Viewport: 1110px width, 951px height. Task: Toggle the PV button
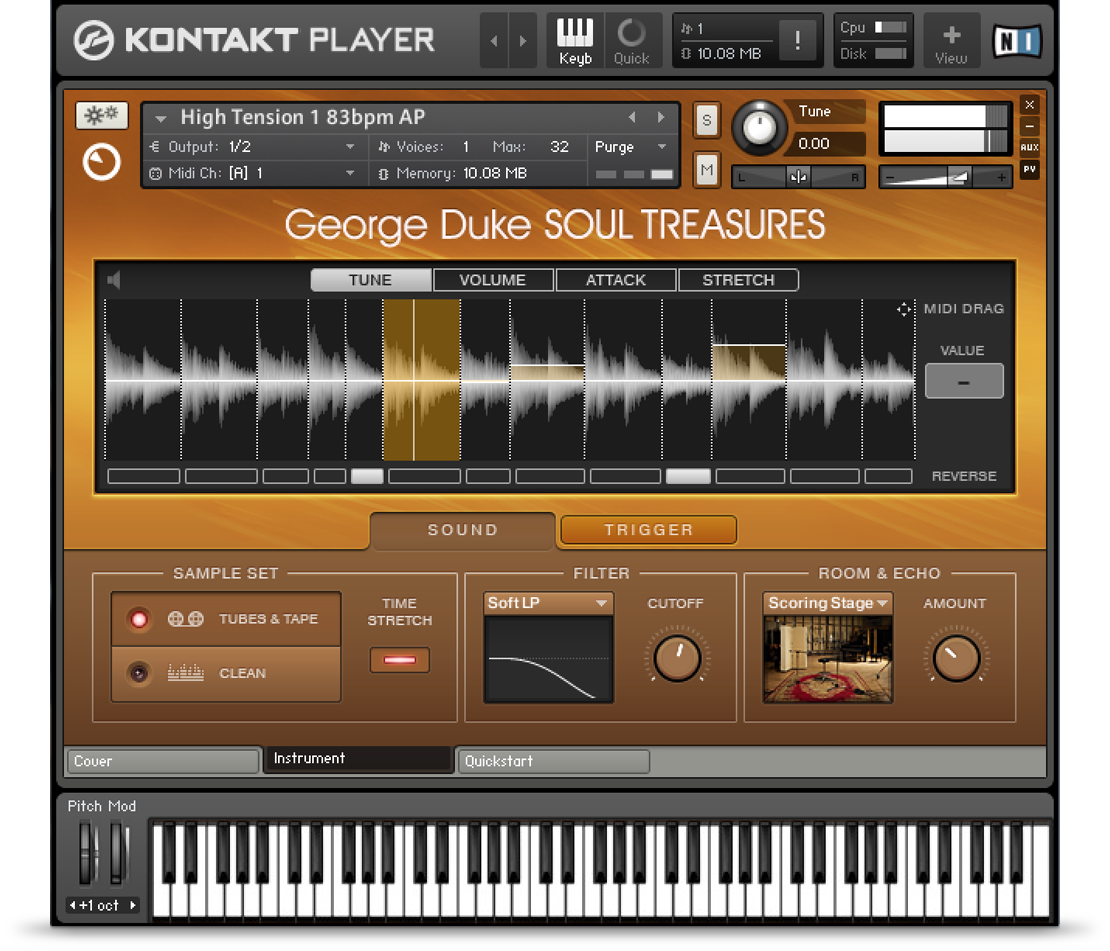pos(1029,169)
